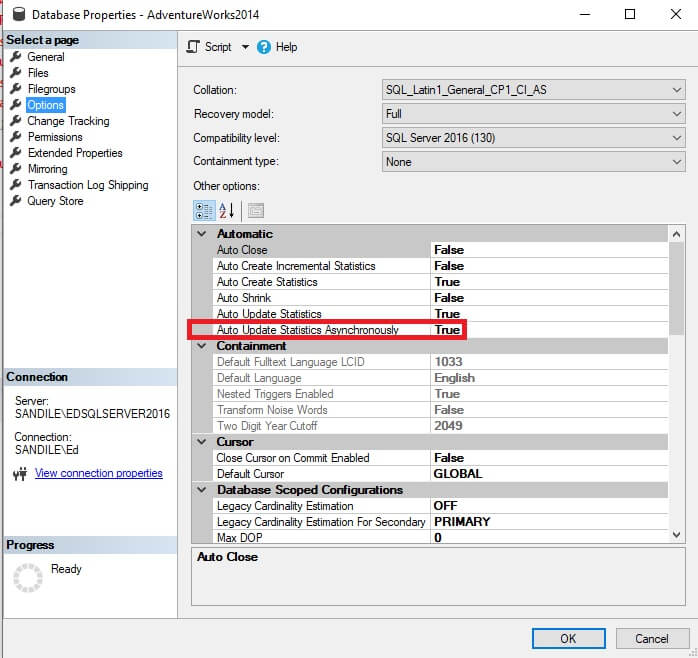Open the Filegroups page
Viewport: 698px width, 658px height.
pyautogui.click(x=52, y=89)
